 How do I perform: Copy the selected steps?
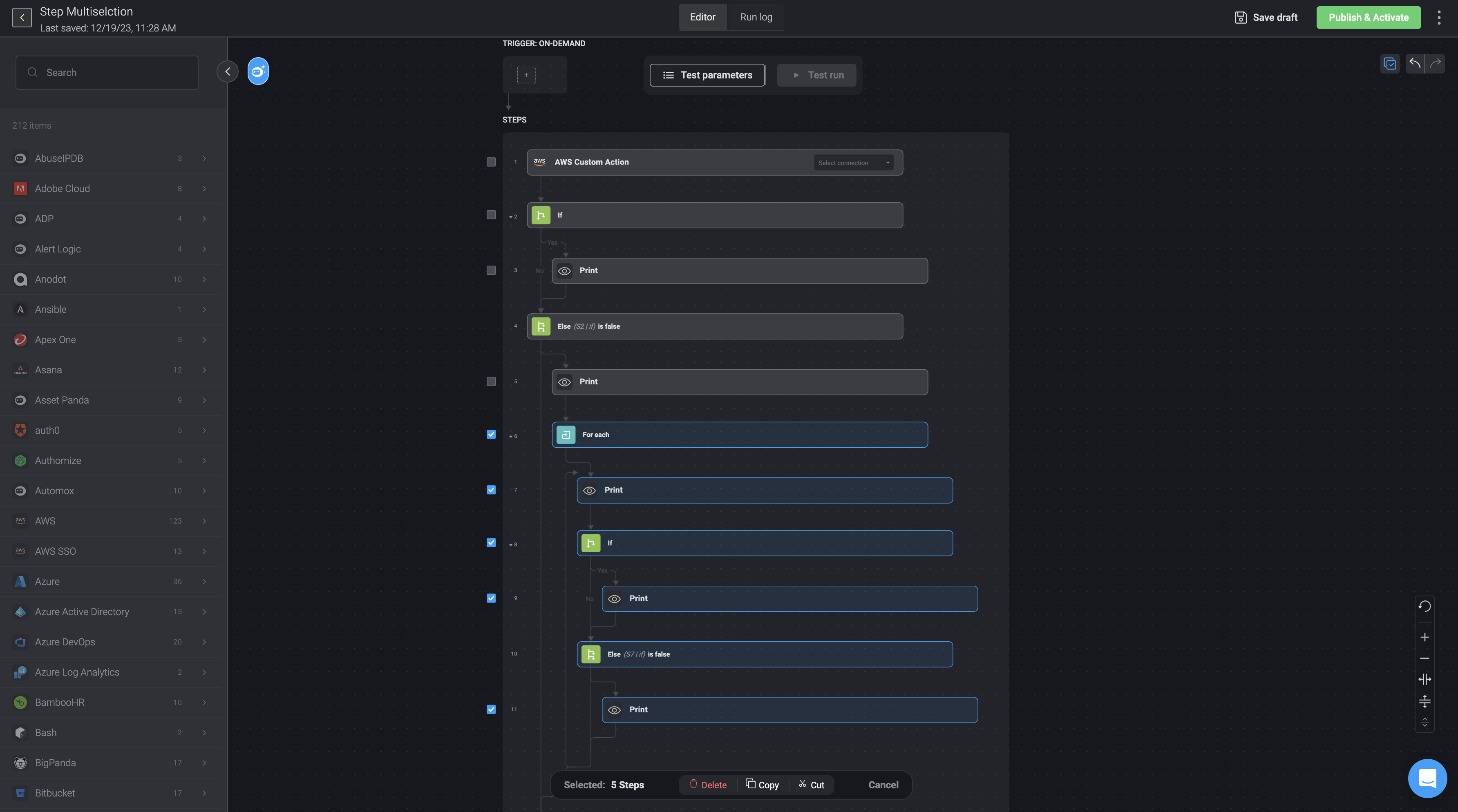pos(763,785)
